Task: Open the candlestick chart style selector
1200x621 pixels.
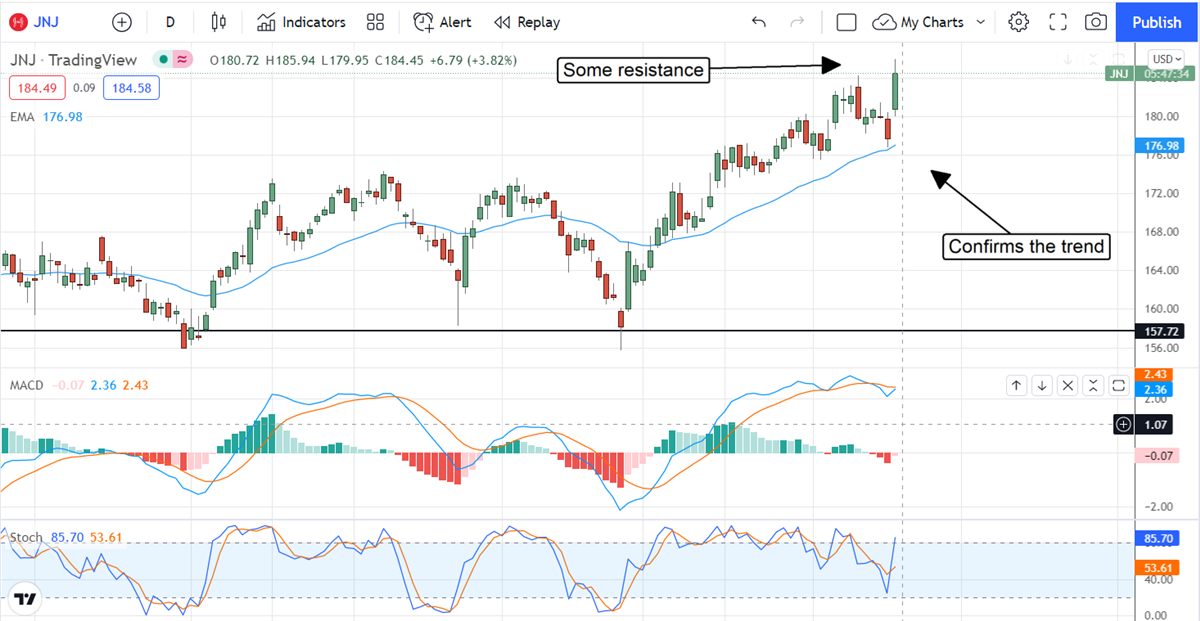Action: pyautogui.click(x=219, y=22)
